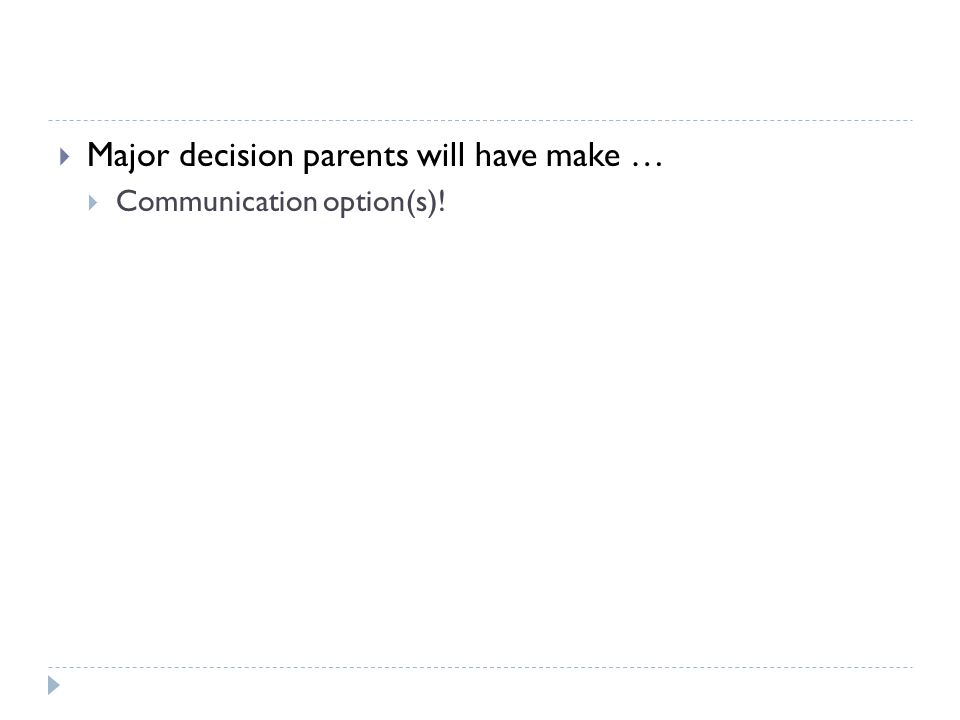960x720 pixels.
Task: Click the ellipsis ending the first bullet
Action: pyautogui.click(x=647, y=164)
